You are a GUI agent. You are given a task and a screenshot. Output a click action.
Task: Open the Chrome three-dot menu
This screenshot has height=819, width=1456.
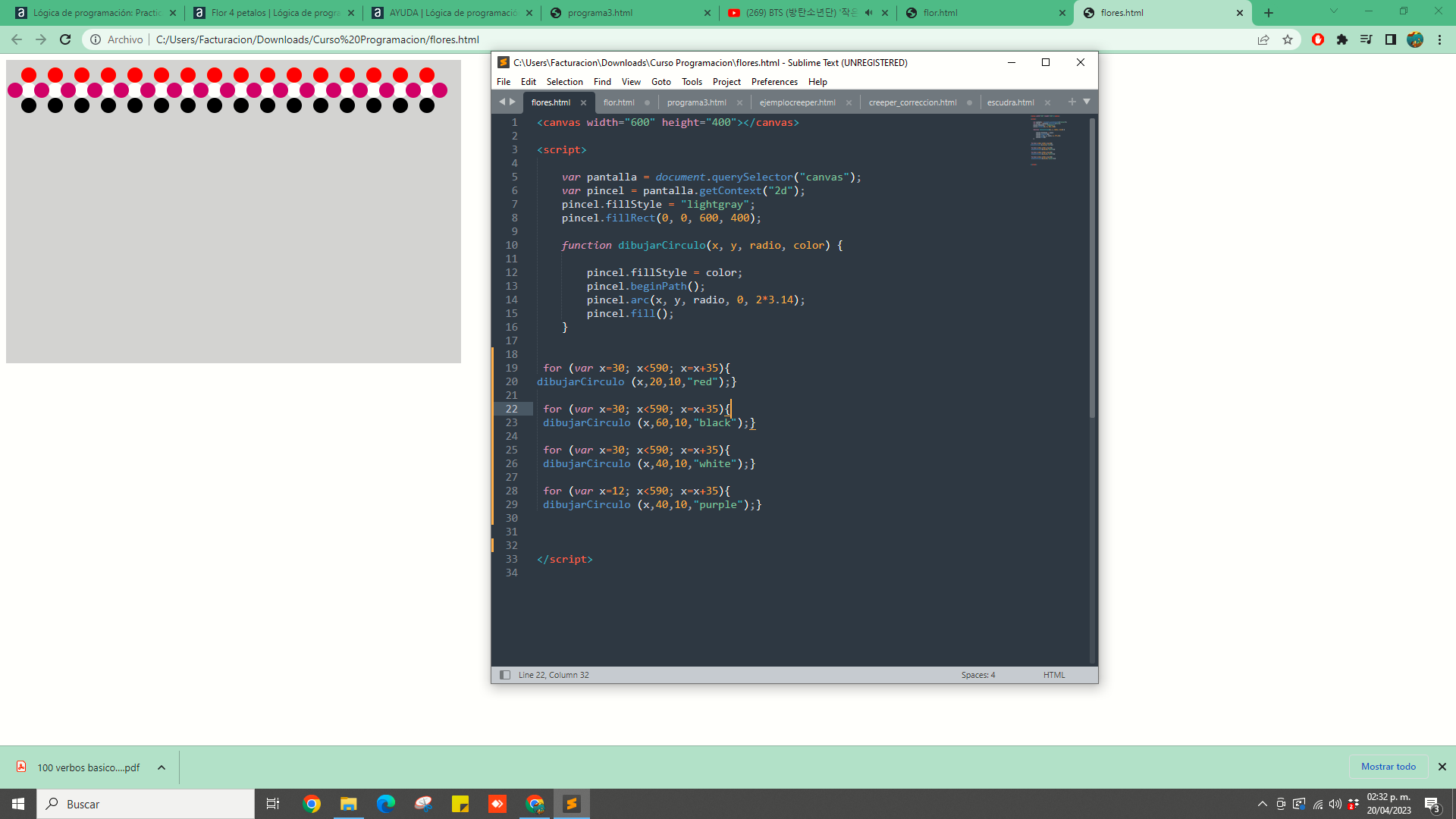(x=1439, y=39)
